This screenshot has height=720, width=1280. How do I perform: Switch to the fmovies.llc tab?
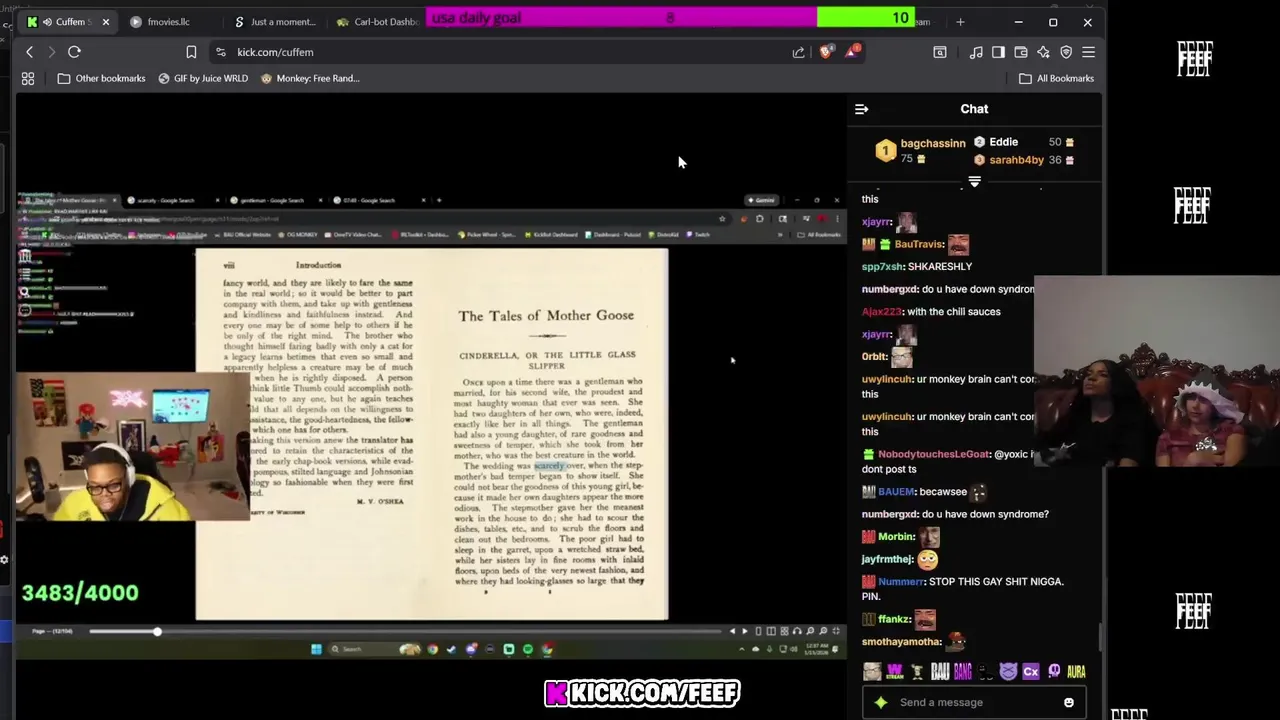click(x=168, y=21)
